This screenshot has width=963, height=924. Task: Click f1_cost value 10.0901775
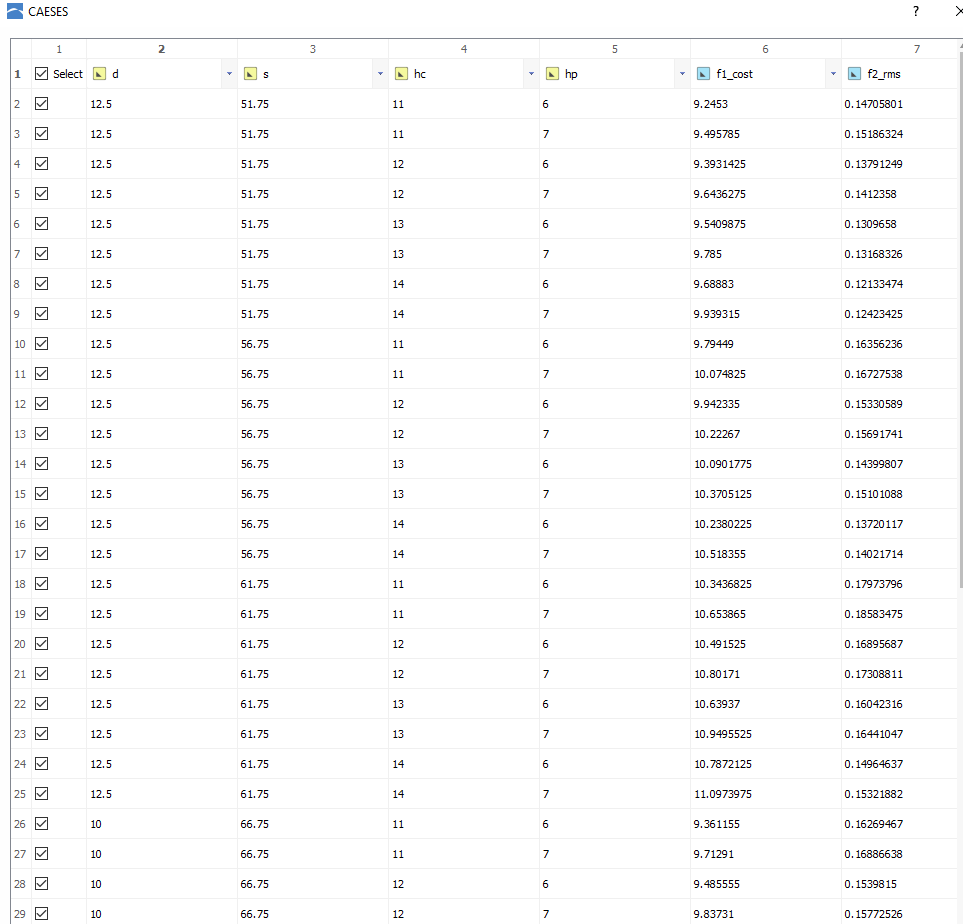723,464
